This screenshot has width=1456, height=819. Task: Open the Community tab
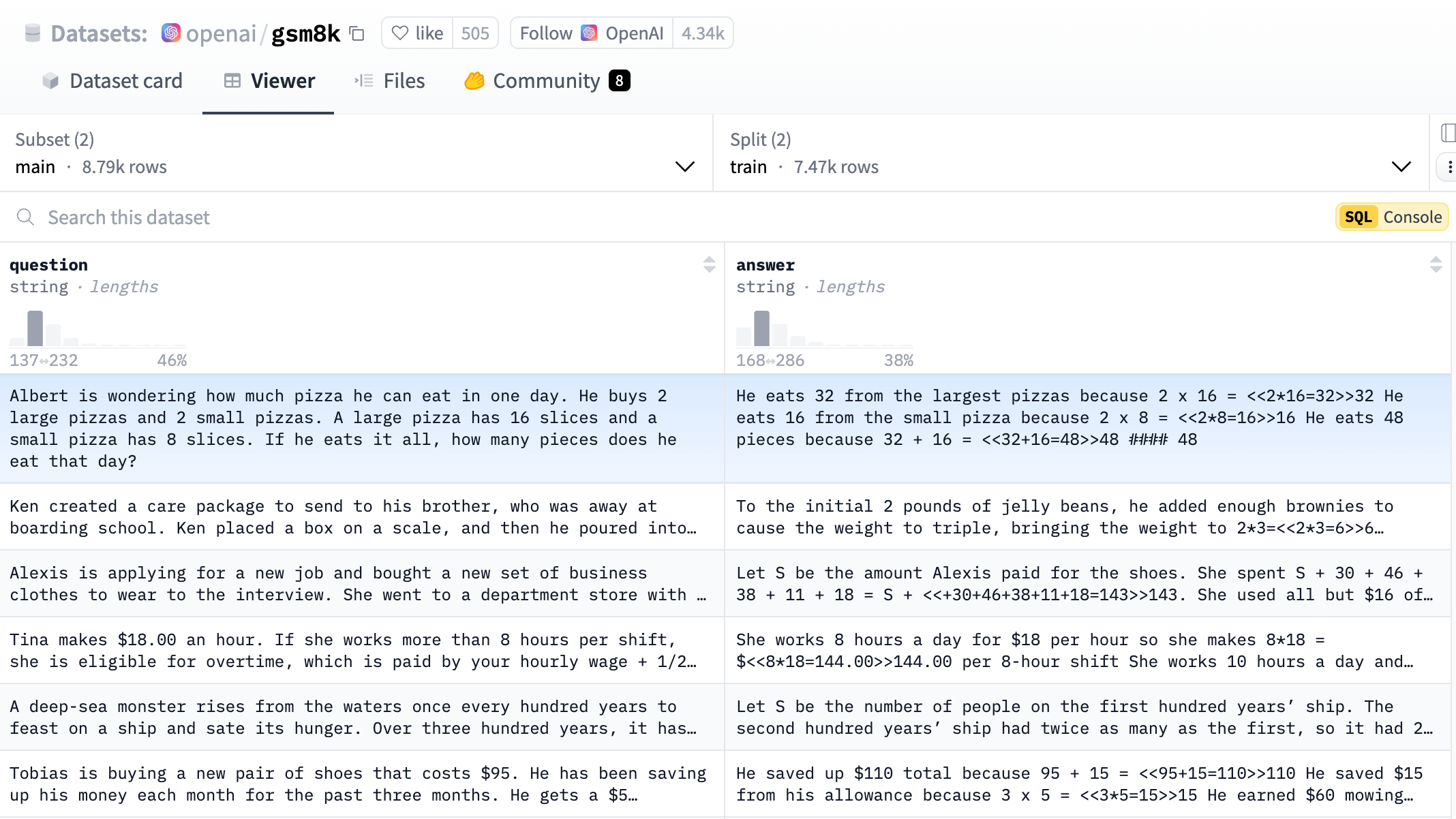547,81
